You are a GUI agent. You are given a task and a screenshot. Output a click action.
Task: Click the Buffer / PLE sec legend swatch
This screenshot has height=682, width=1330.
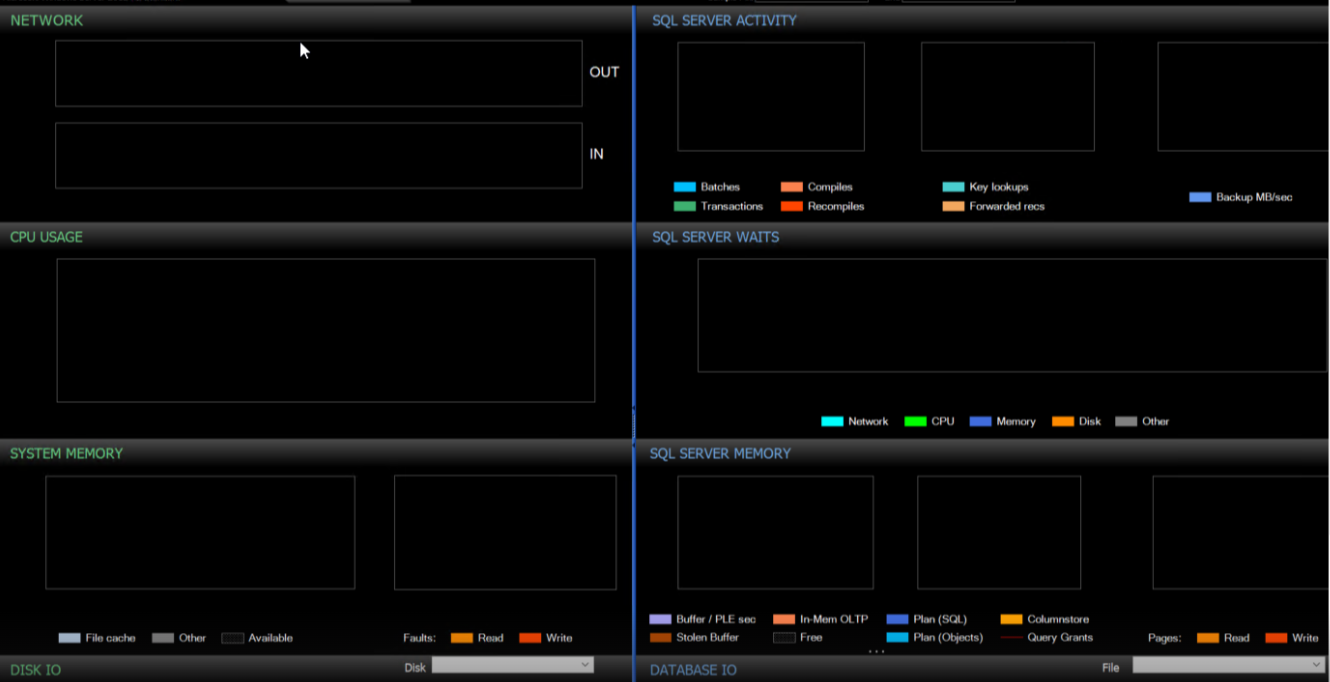(x=660, y=619)
